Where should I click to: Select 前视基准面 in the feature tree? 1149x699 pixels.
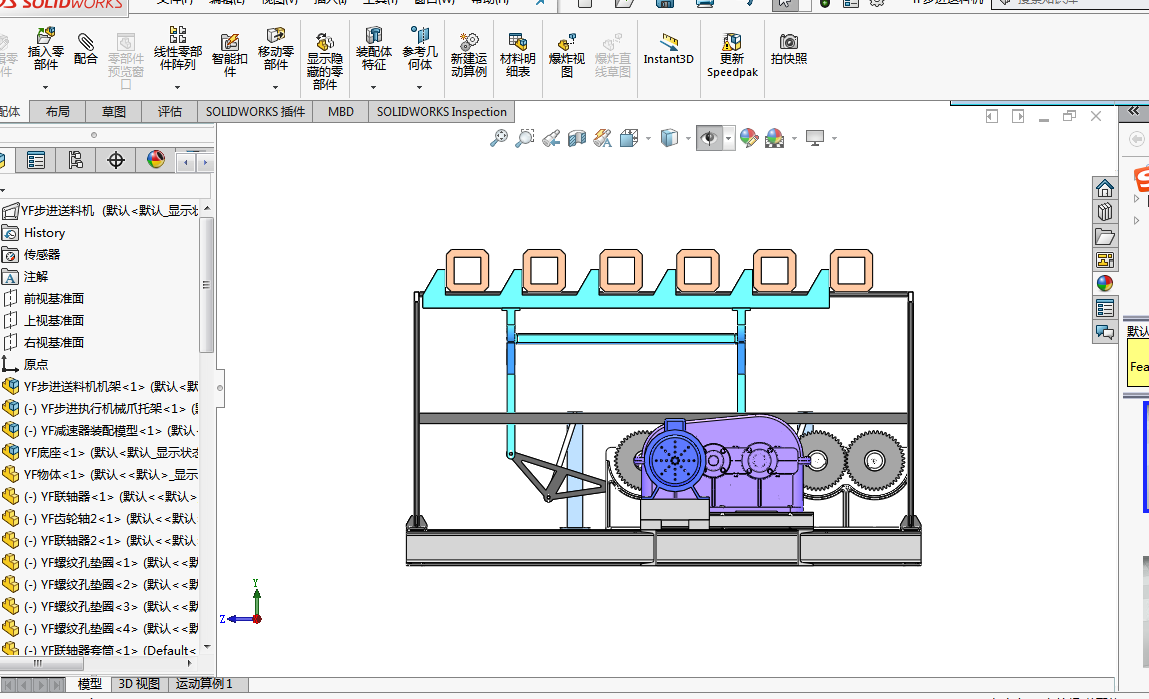click(54, 298)
